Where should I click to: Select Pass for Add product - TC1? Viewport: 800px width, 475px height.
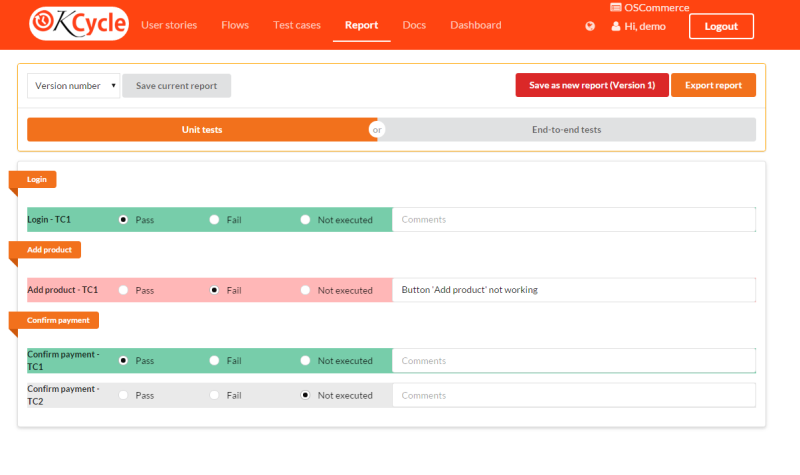tap(123, 290)
